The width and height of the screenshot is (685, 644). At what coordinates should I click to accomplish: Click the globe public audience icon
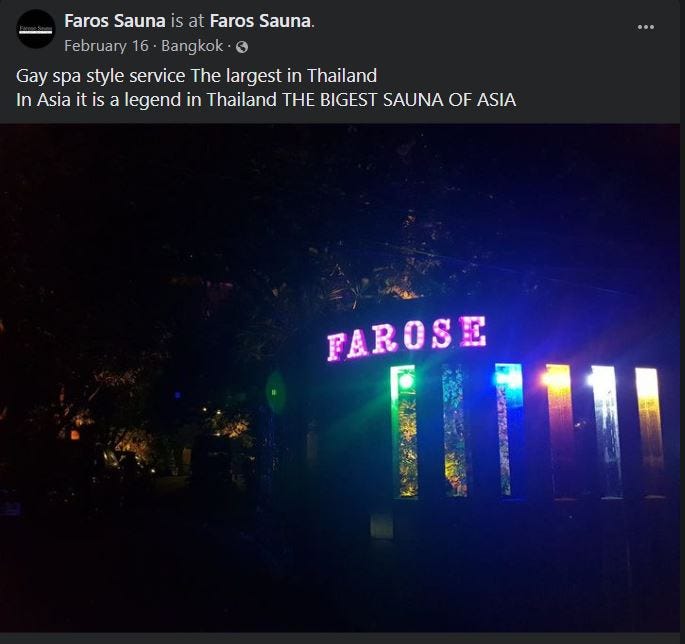242,47
